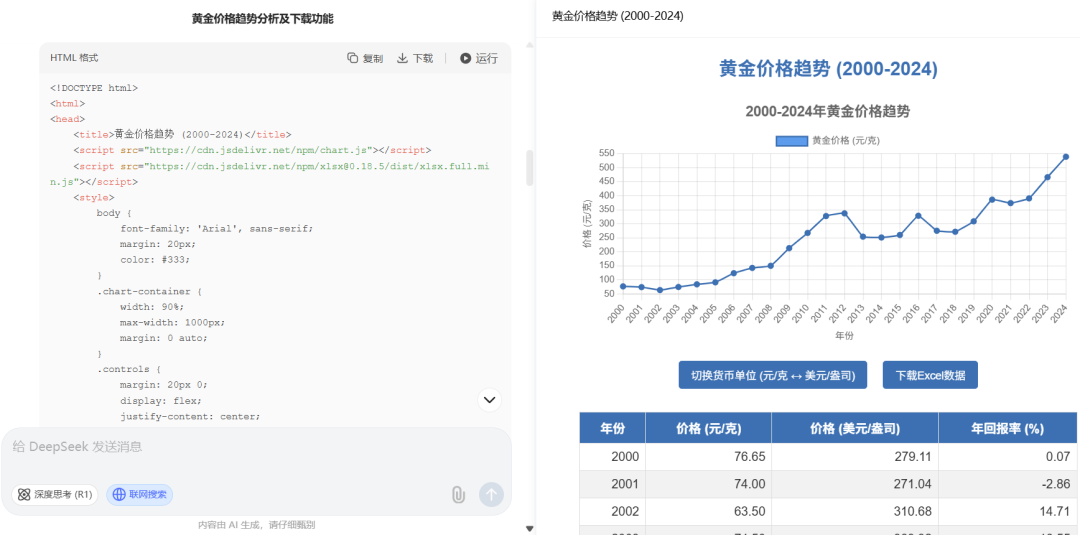Click the 价格 (美元/盎司) column header
Screen dimensions: 1080x535
coord(855,428)
